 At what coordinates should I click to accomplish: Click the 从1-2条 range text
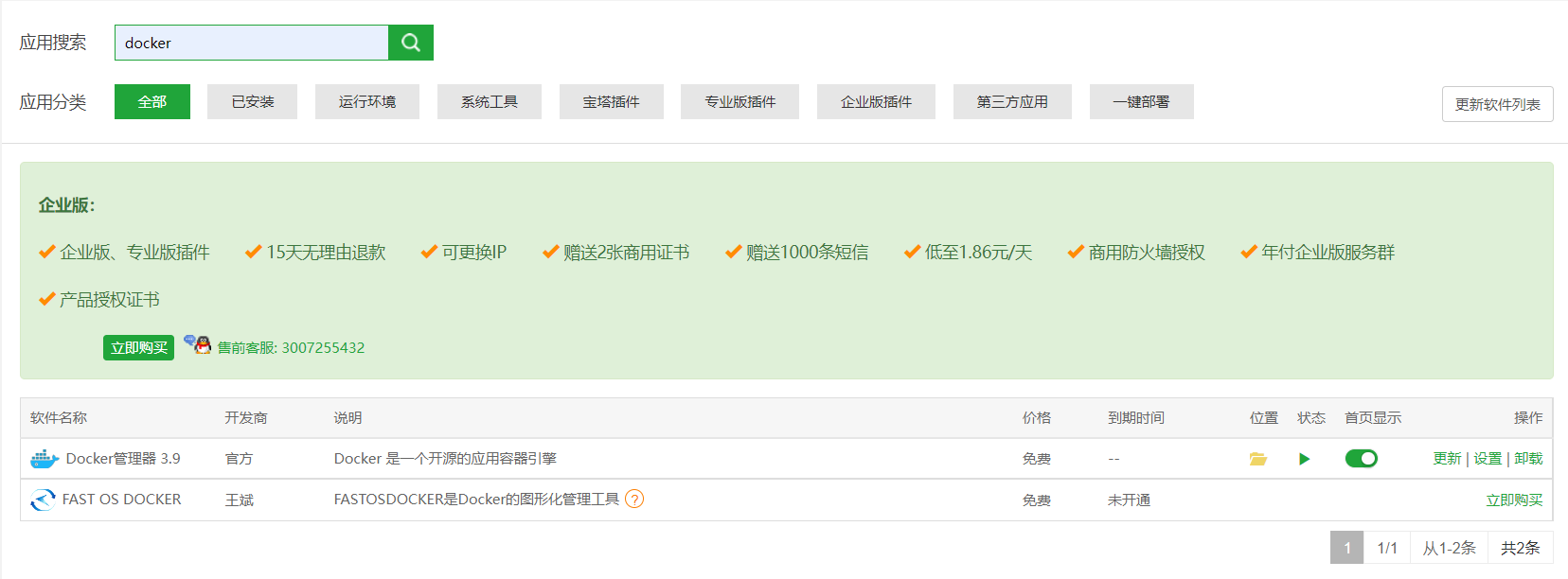click(1450, 548)
